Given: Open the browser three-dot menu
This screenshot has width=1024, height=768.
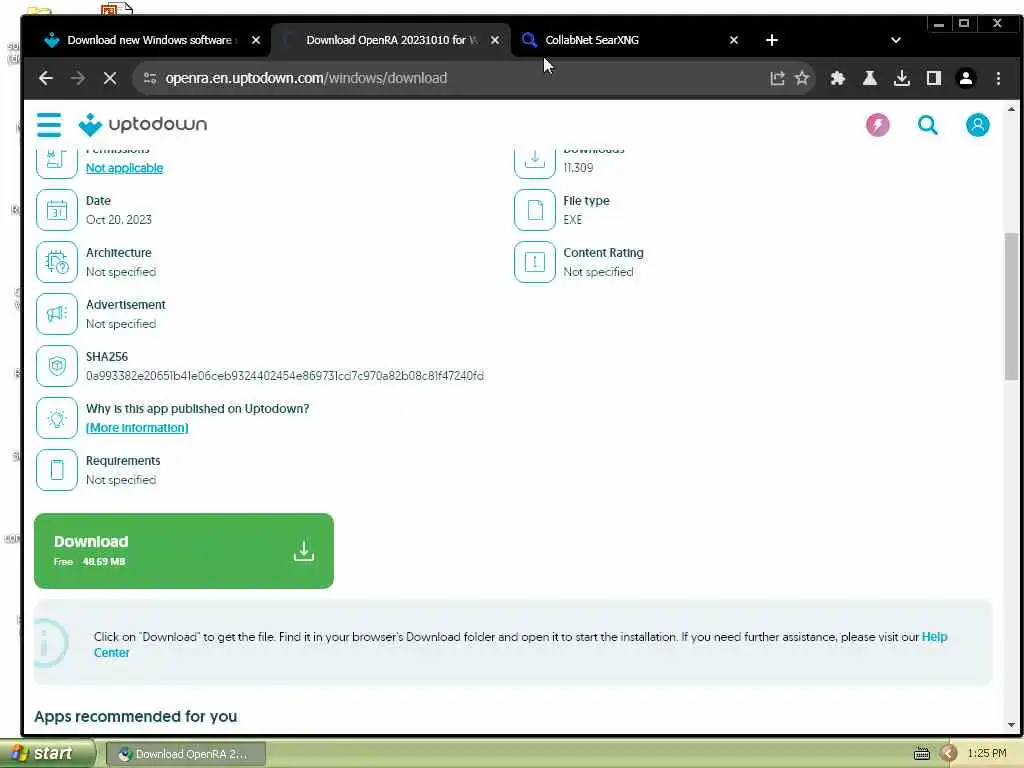Looking at the screenshot, I should click(998, 78).
